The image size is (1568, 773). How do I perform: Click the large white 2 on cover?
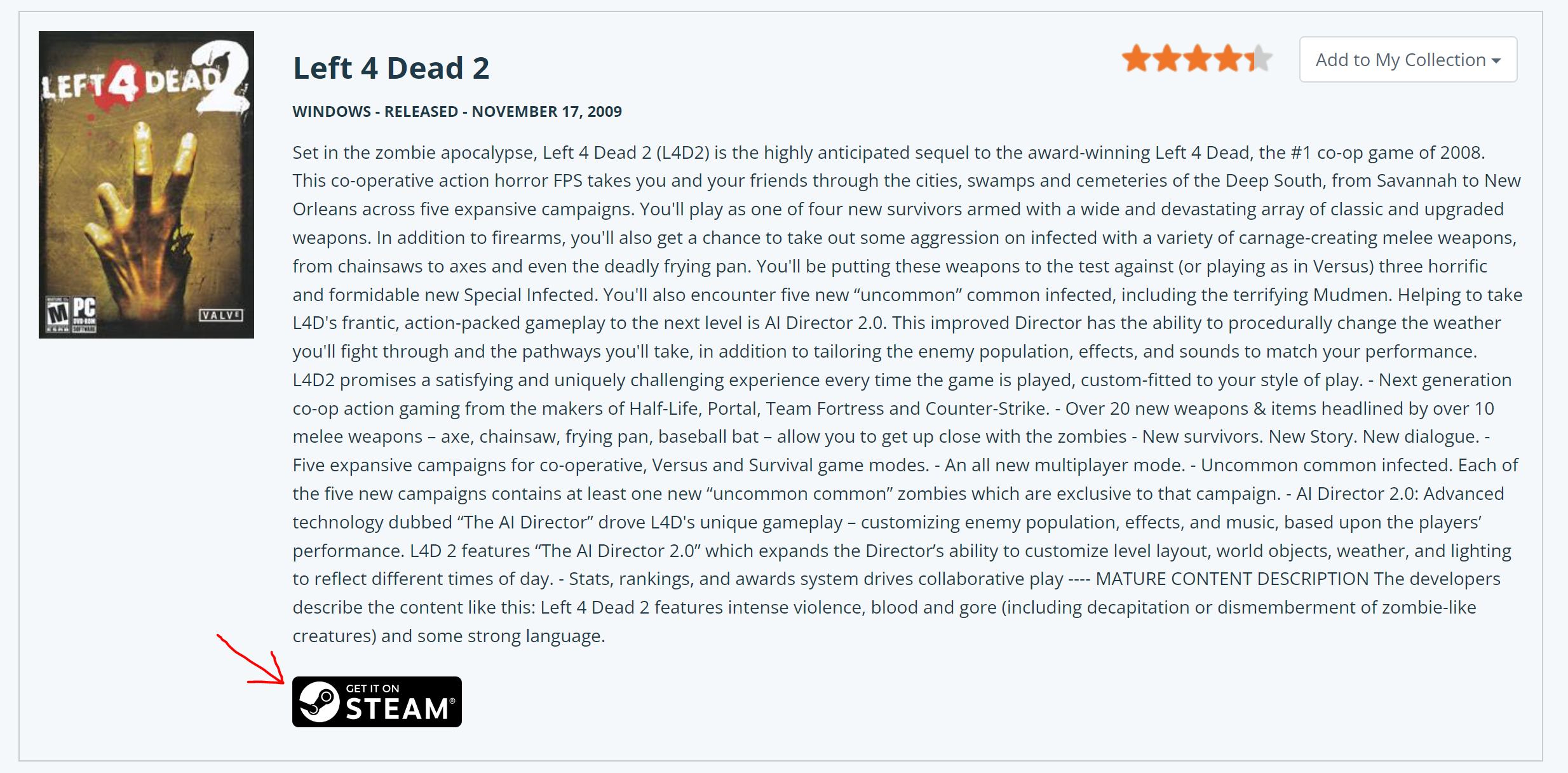point(224,76)
